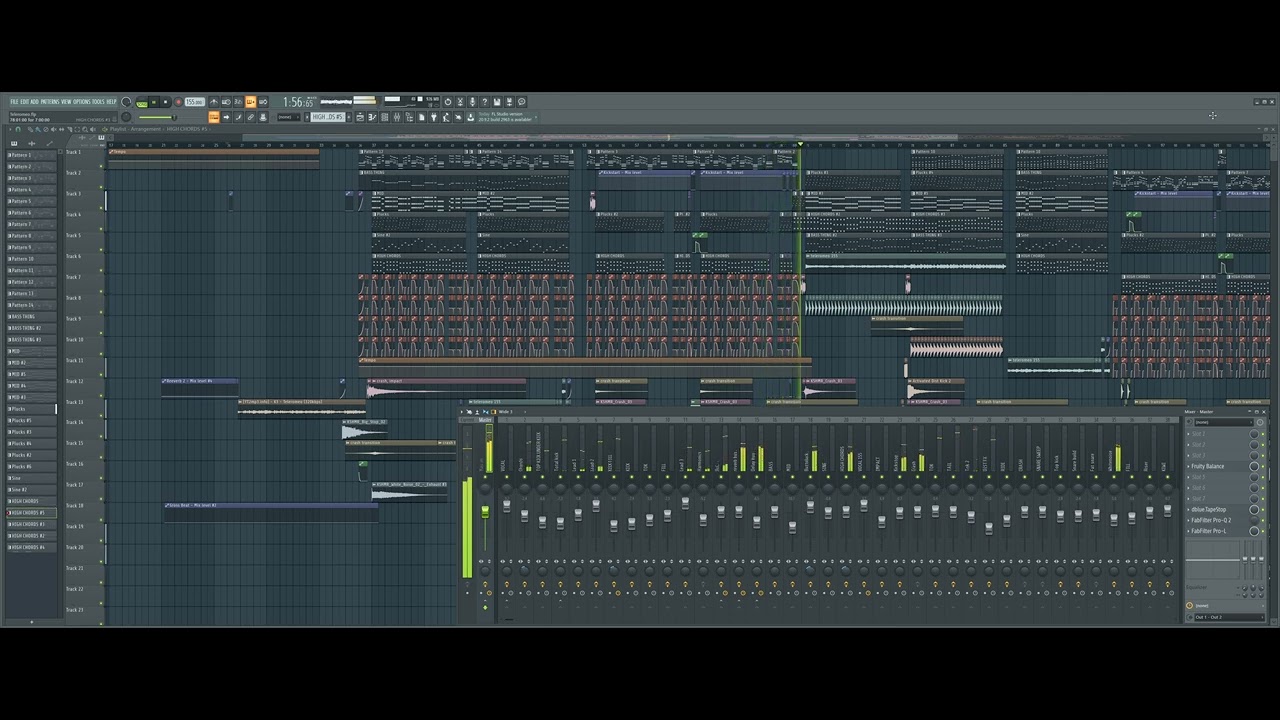The height and width of the screenshot is (720, 1280).
Task: Open mixer layout Wide 3 dropdown
Action: pyautogui.click(x=505, y=411)
